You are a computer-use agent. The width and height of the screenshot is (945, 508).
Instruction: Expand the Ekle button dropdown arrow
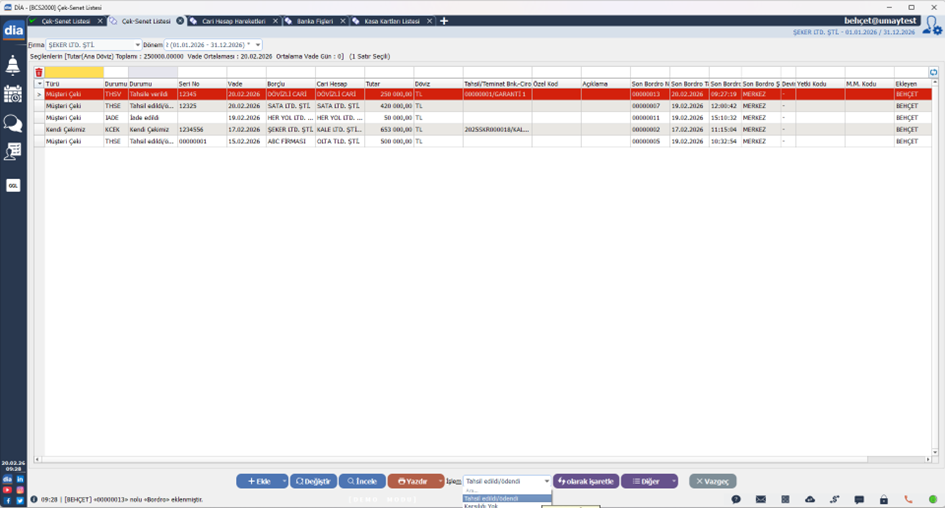pos(284,481)
